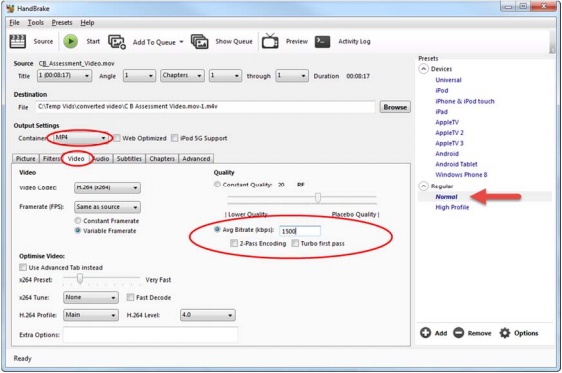Click the HandBrake title bar logo
562x373 pixels.
point(10,8)
